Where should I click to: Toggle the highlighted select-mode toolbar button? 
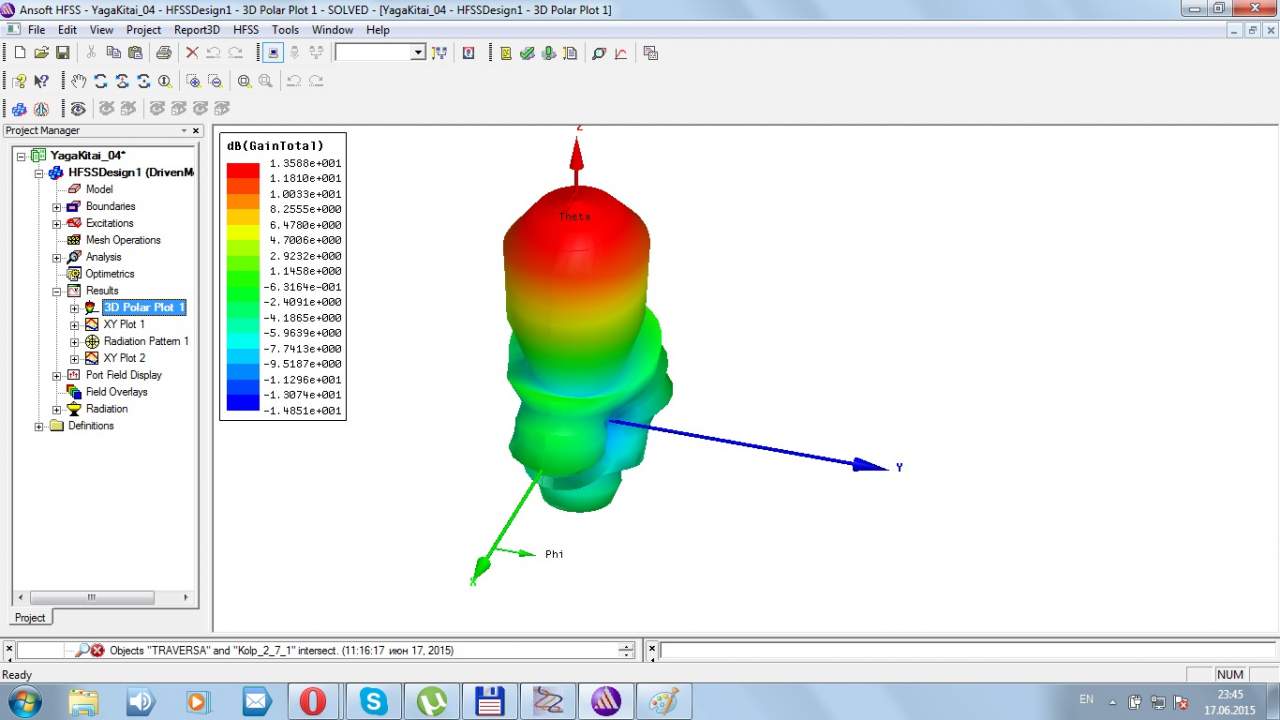pyautogui.click(x=273, y=53)
